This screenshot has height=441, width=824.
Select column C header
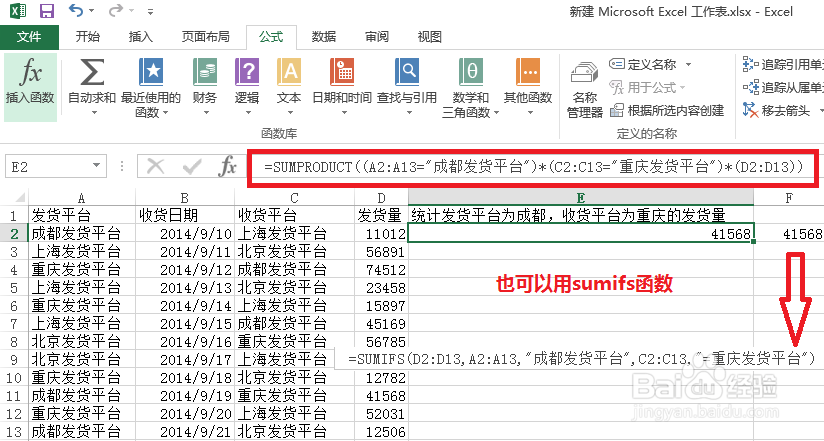click(x=294, y=198)
